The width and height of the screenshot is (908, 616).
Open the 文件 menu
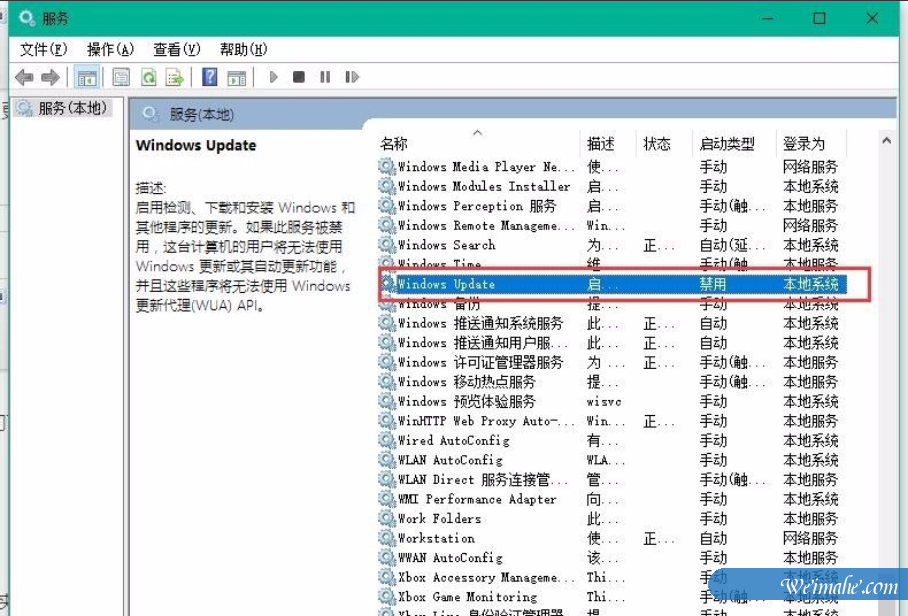[41, 48]
